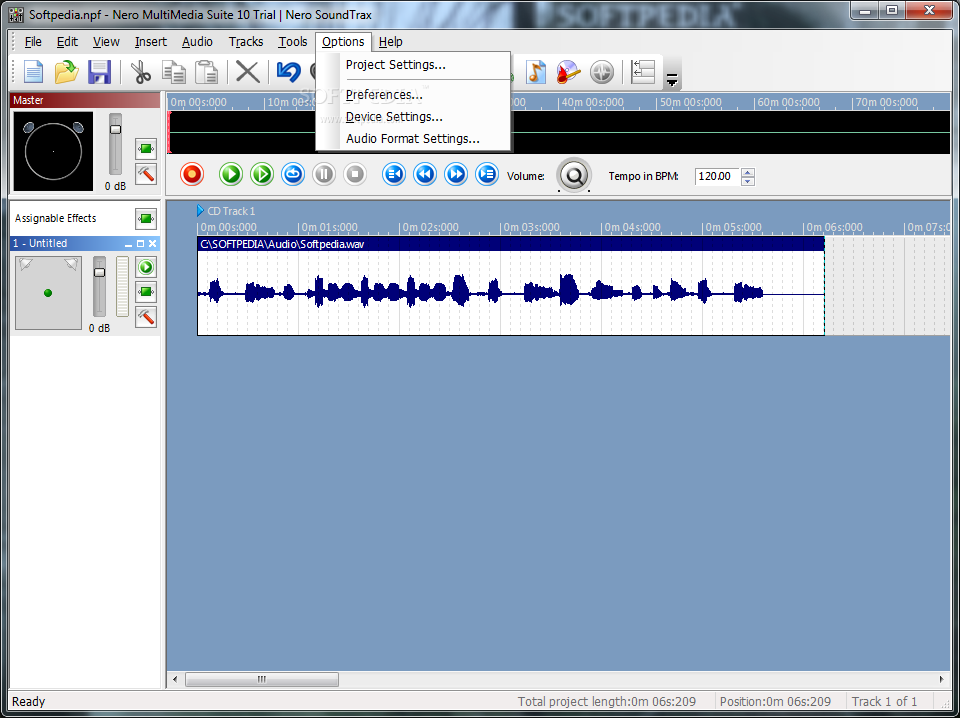Close the 1 - Untitled track panel
Viewport: 960px width, 718px height.
(x=152, y=244)
